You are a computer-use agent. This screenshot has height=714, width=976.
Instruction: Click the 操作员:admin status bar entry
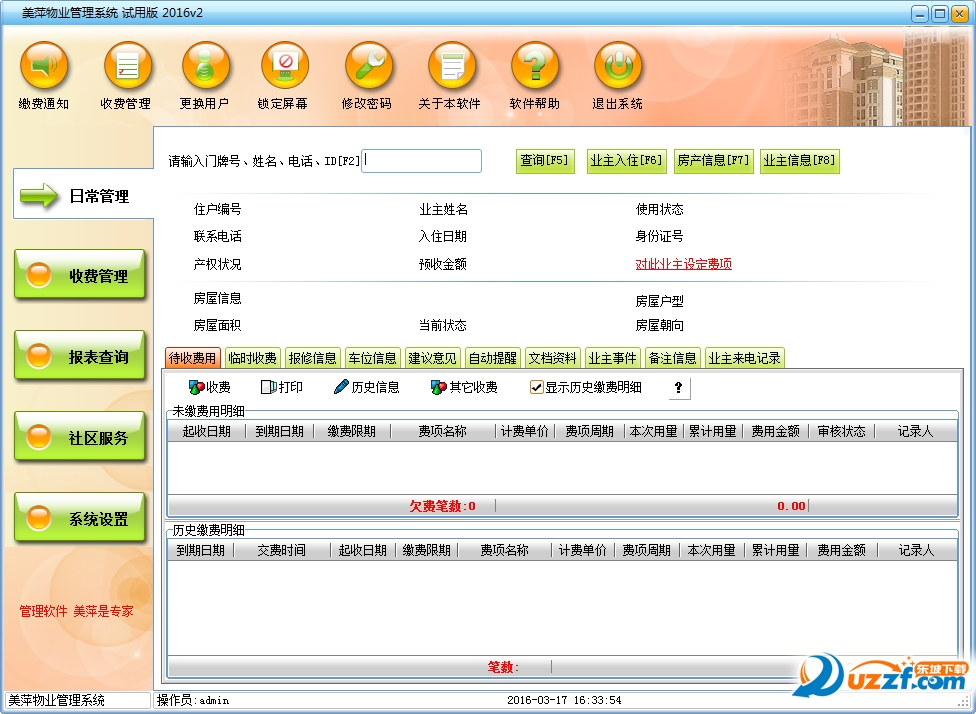pyautogui.click(x=193, y=700)
